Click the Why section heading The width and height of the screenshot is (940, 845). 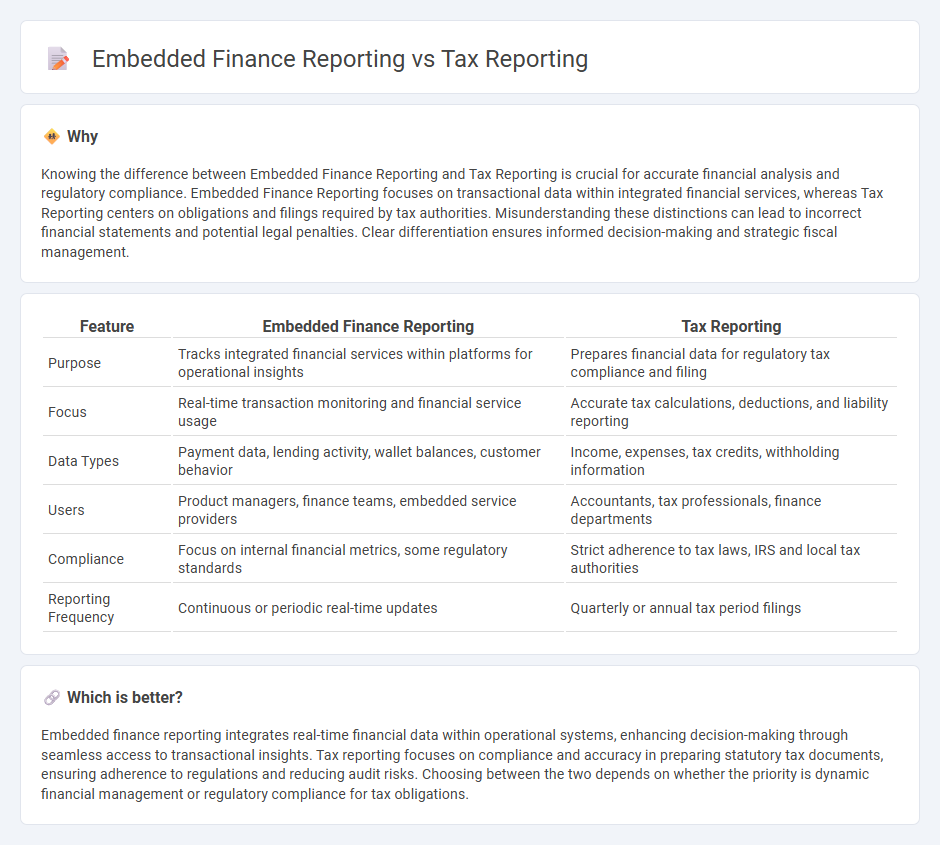coord(82,137)
